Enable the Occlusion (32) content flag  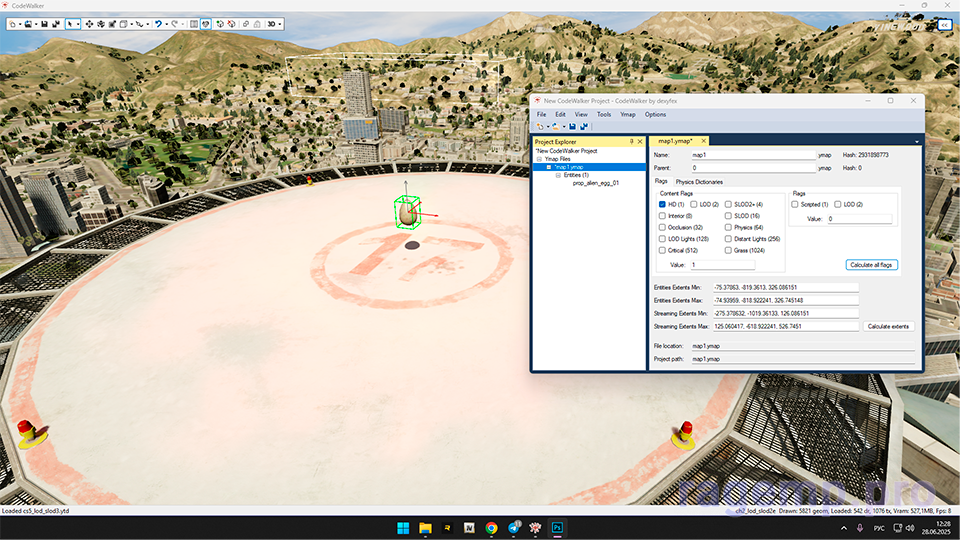pos(662,227)
